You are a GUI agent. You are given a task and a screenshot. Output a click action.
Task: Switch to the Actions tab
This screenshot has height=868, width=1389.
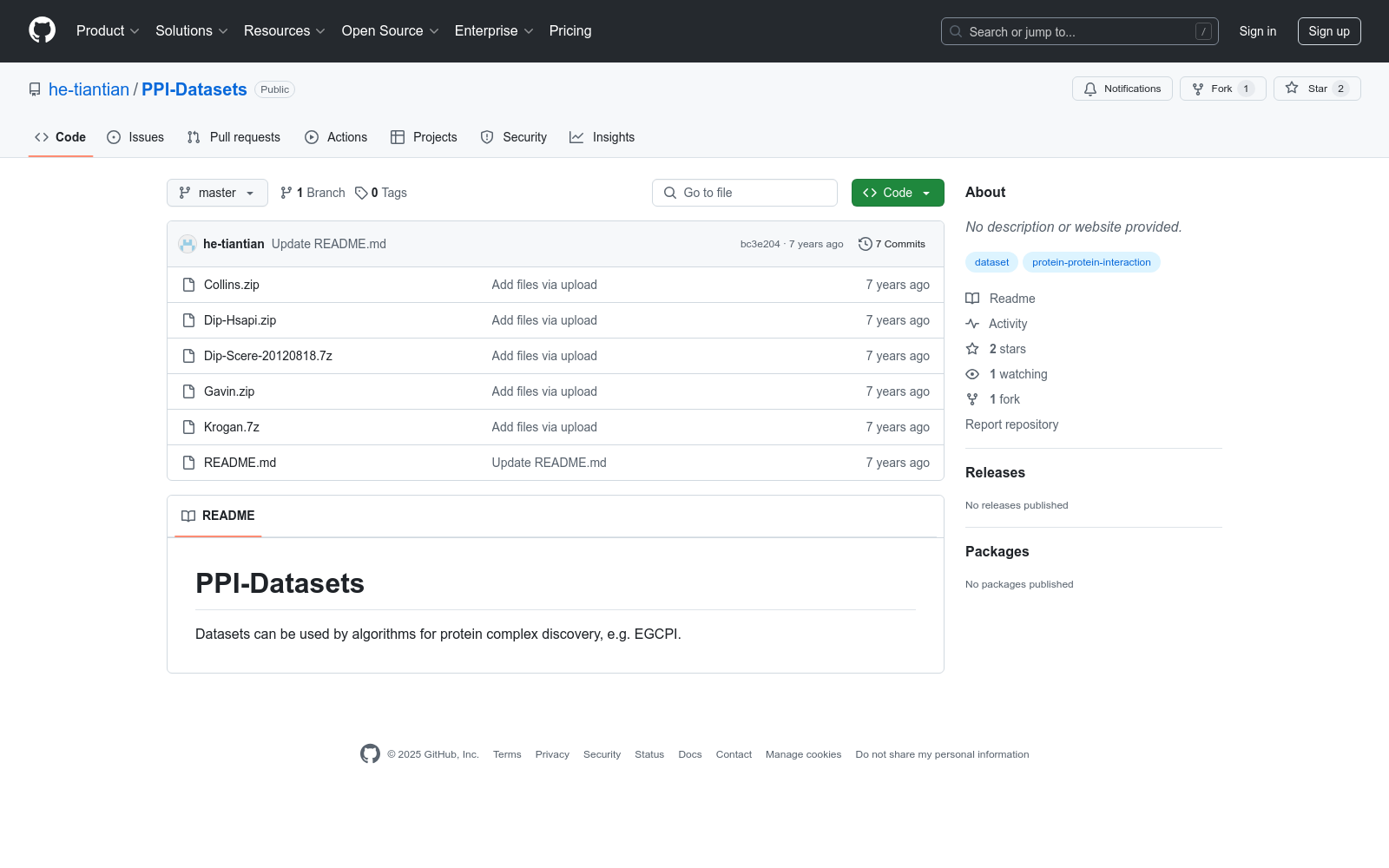[x=336, y=137]
